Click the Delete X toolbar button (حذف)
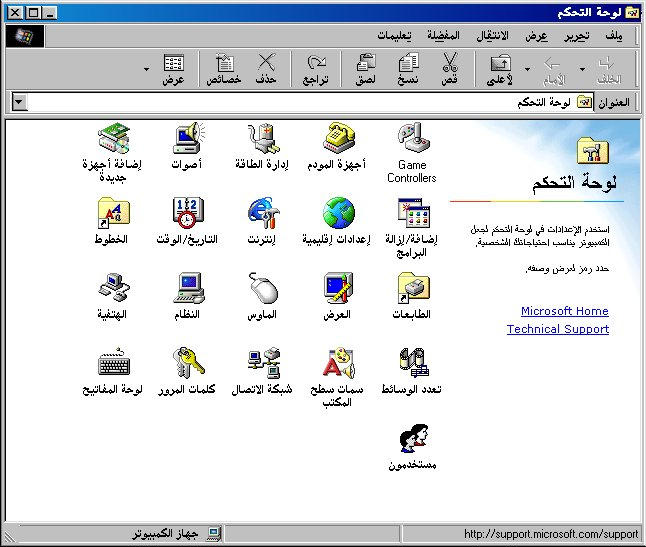 [266, 69]
